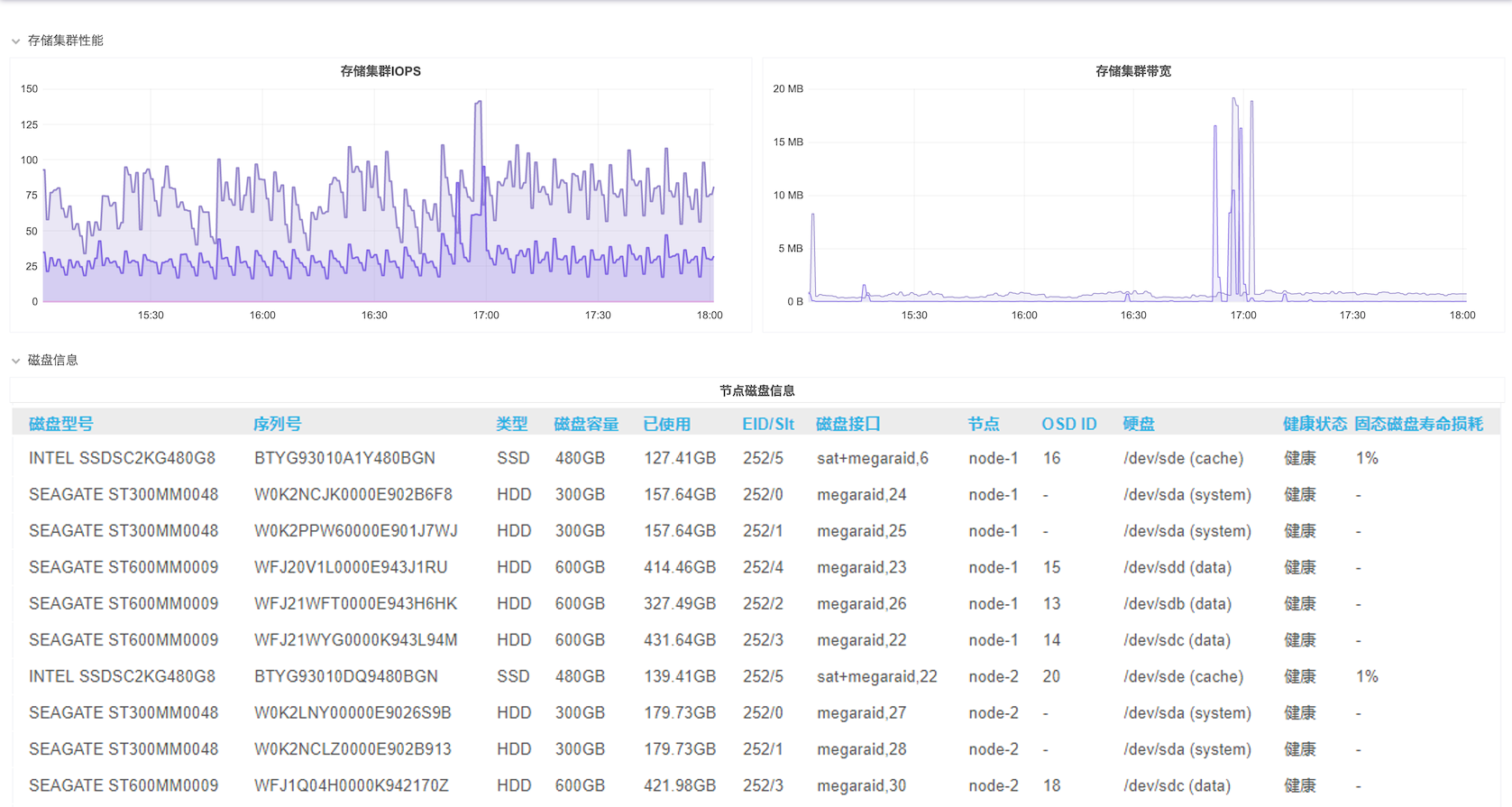Collapse the 存储集群性能 row chevron

coord(15,41)
